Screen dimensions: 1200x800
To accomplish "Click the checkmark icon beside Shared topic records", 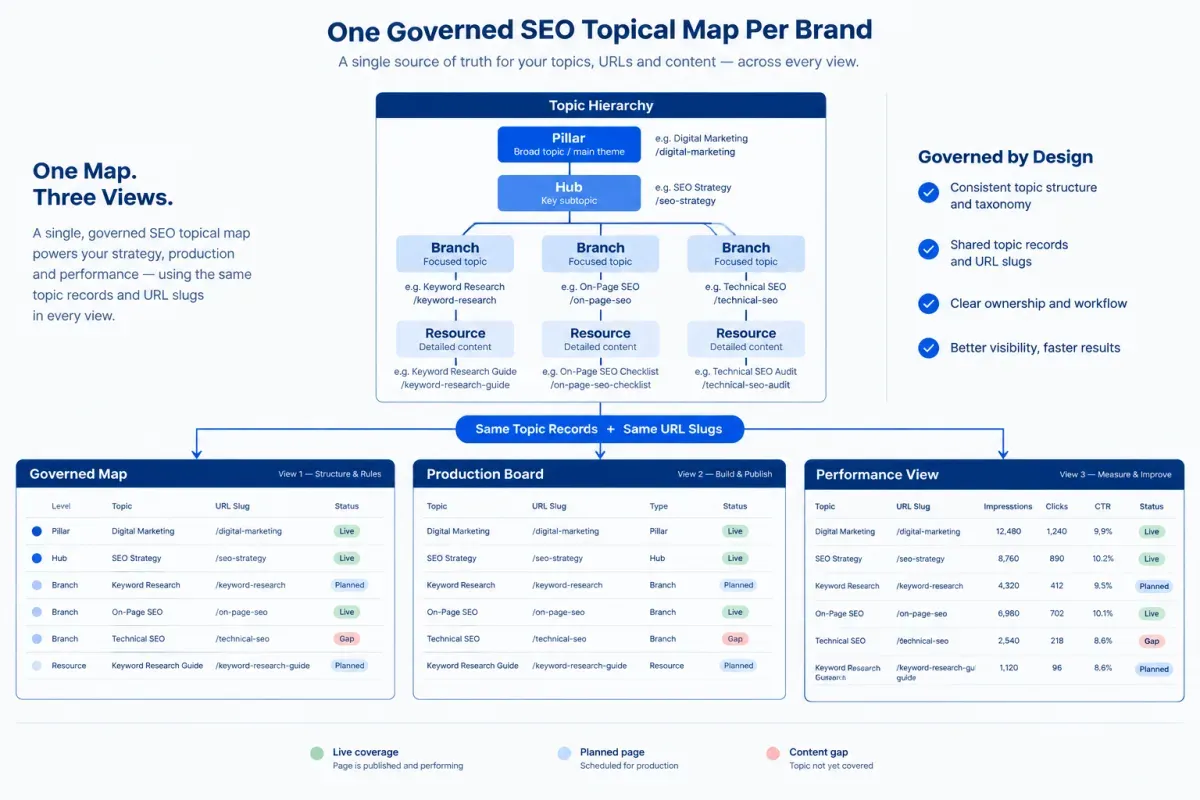I will coord(929,247).
